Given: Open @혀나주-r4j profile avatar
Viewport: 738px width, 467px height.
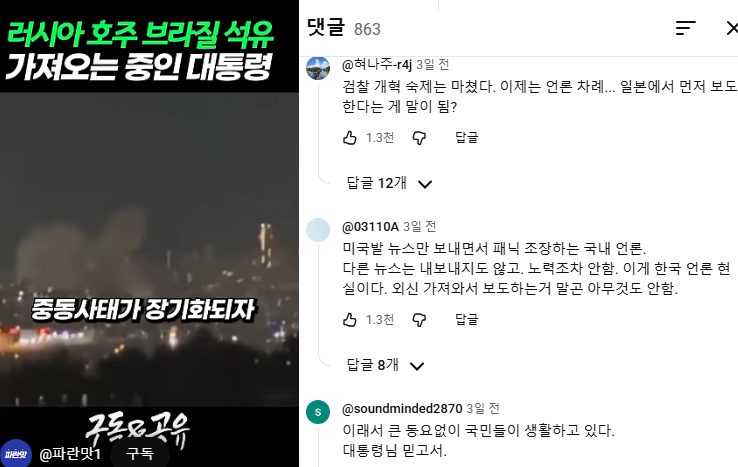Looking at the screenshot, I should 318,69.
